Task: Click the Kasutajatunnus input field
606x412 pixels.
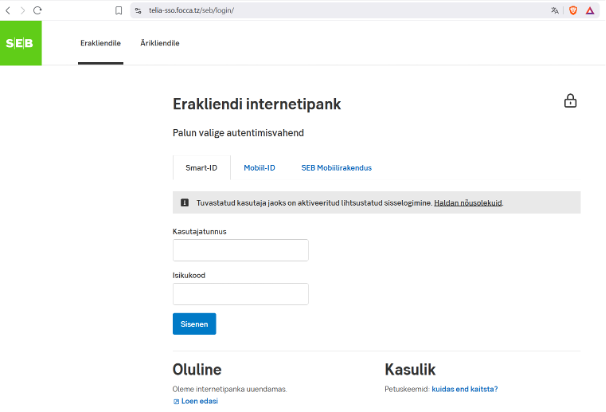Action: [240, 251]
